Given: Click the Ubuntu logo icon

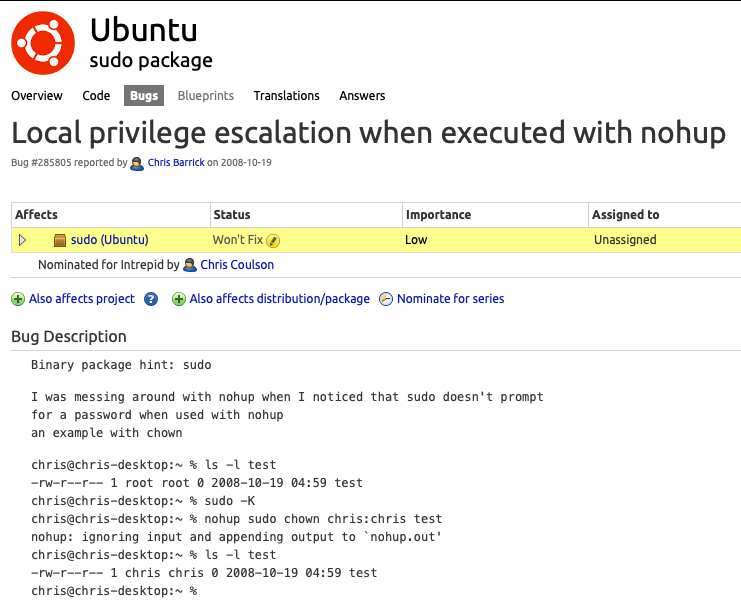Looking at the screenshot, I should click(x=43, y=43).
